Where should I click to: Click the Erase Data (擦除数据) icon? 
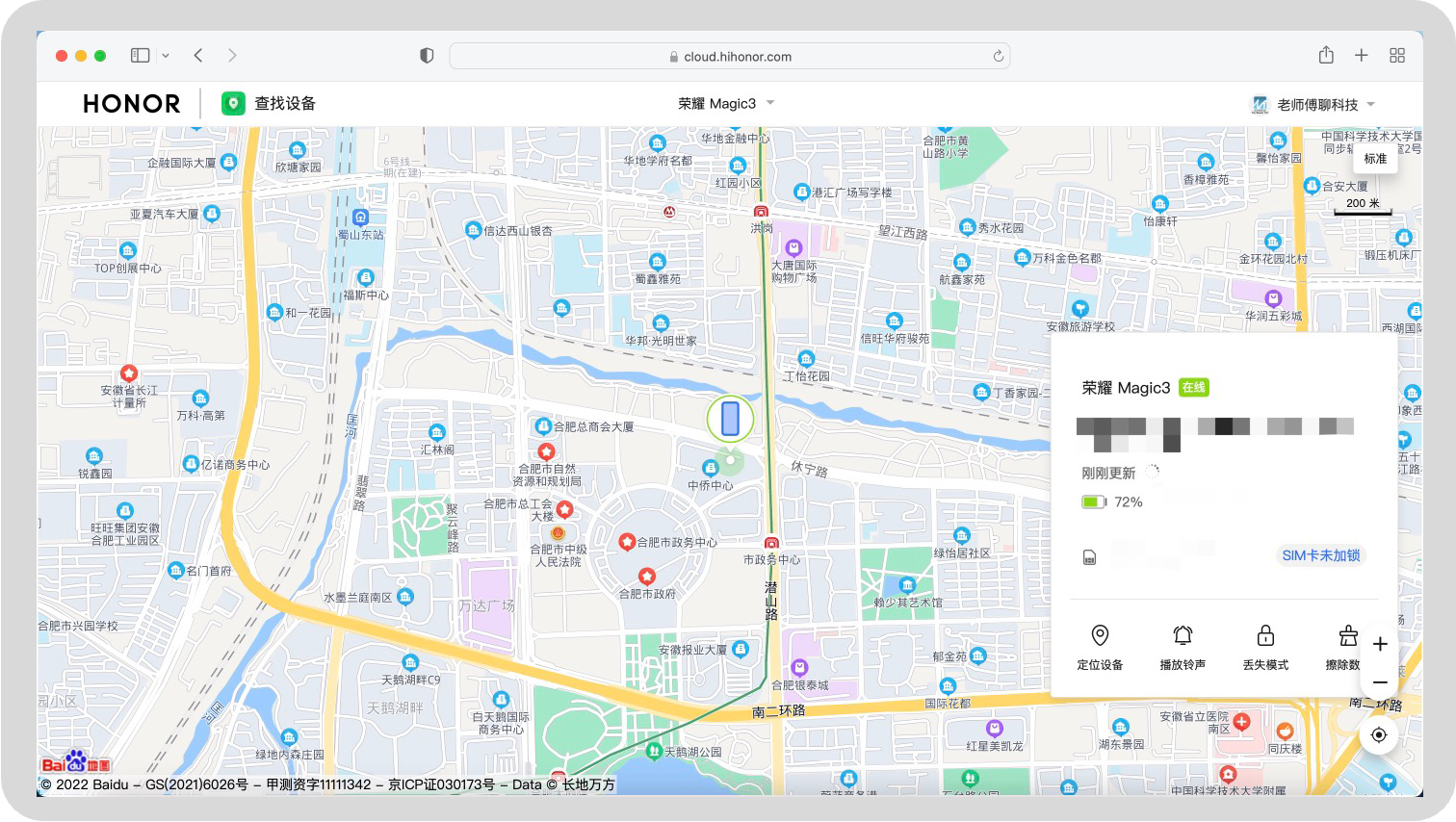click(1348, 635)
